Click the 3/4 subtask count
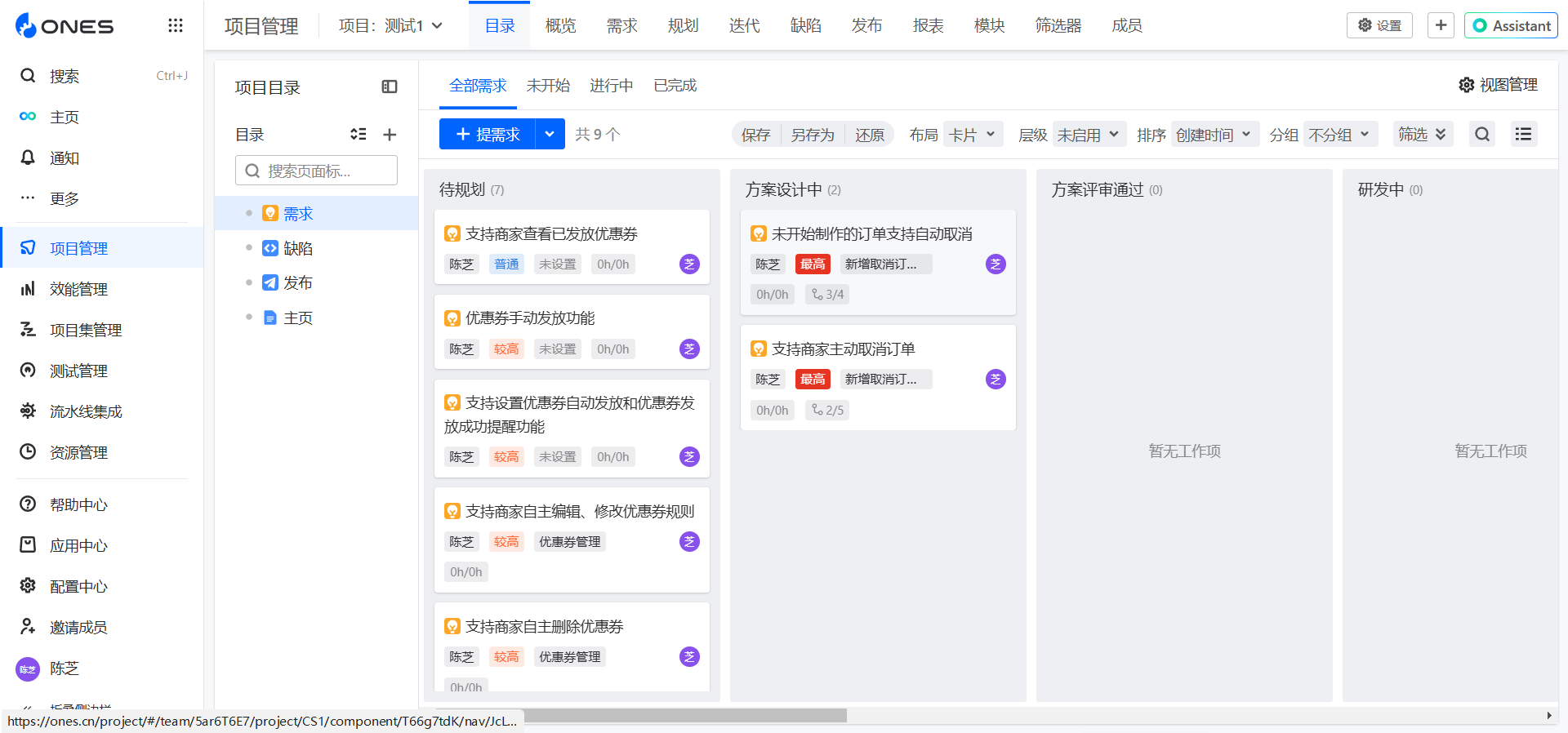1568x733 pixels. [827, 295]
